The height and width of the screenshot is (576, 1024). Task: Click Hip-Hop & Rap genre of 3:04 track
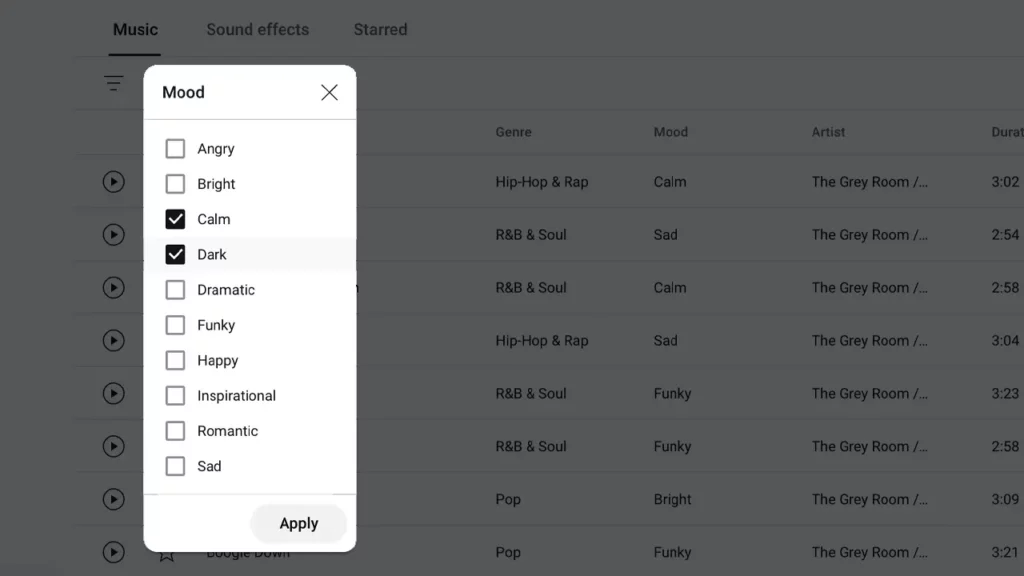point(541,340)
